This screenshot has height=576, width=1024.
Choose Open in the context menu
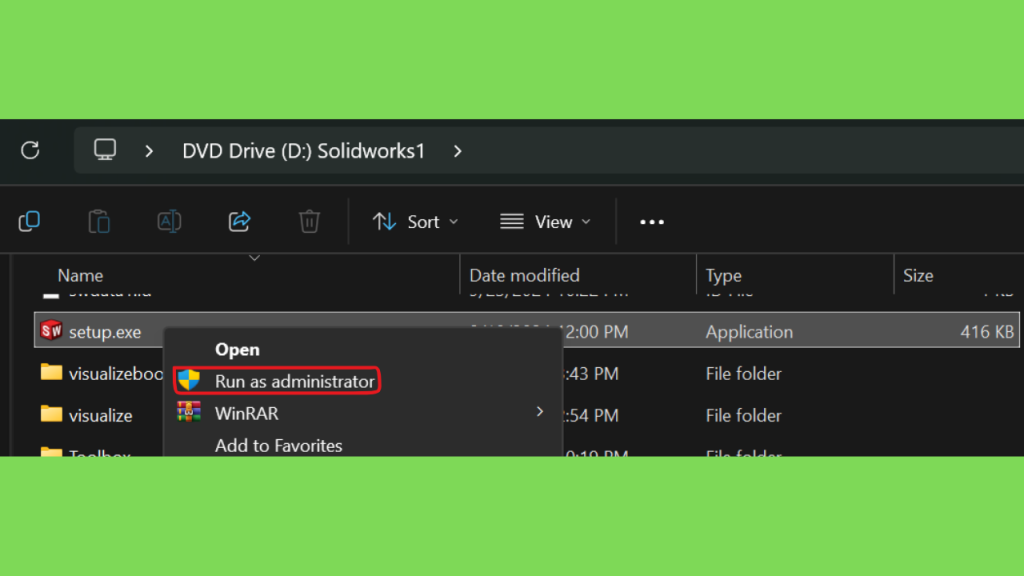pyautogui.click(x=237, y=349)
